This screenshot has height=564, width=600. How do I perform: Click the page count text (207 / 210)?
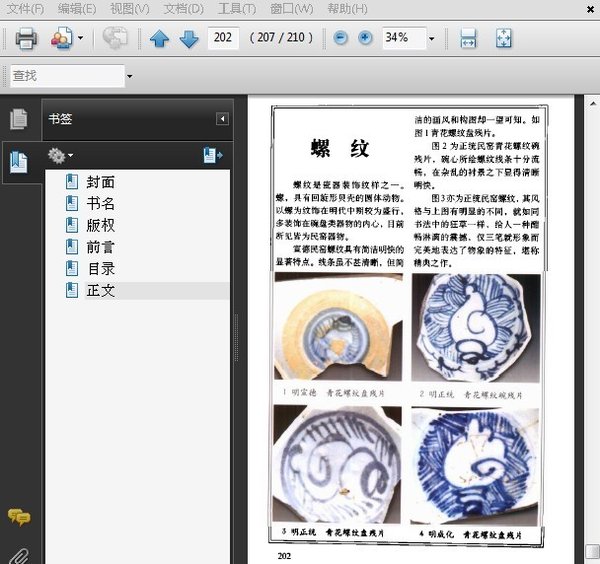(x=281, y=37)
